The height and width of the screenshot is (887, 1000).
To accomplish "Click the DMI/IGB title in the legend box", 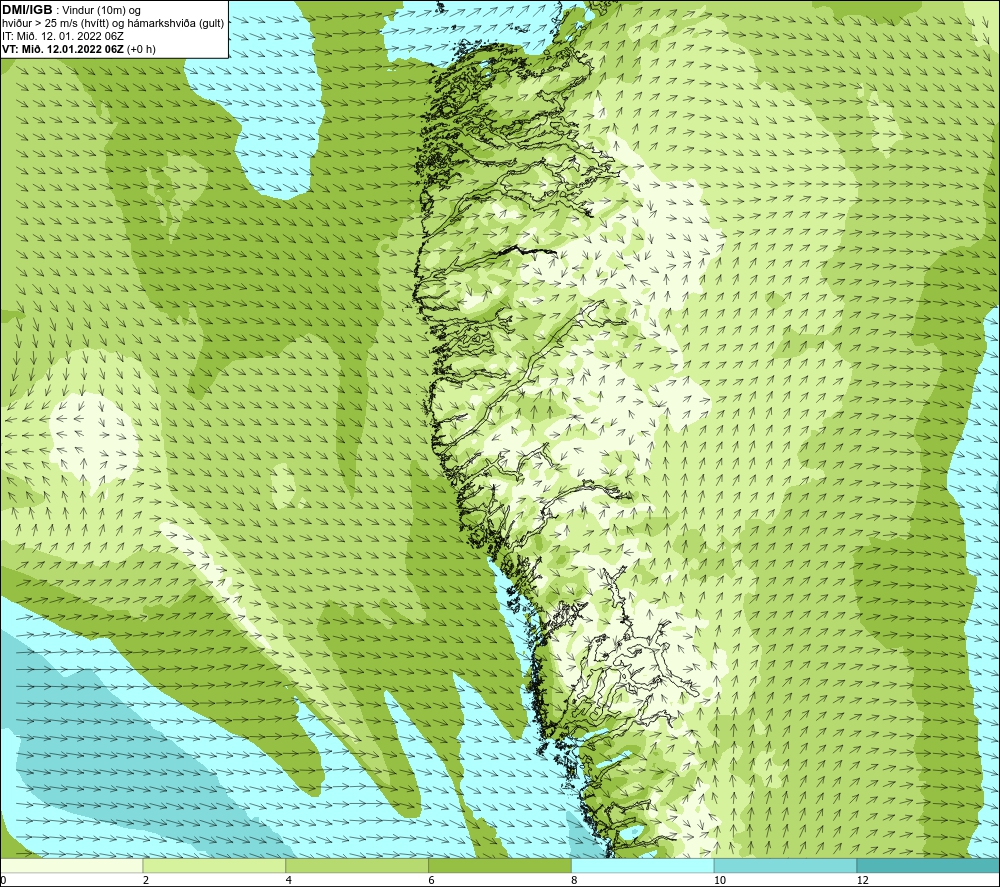I will 27,10.
